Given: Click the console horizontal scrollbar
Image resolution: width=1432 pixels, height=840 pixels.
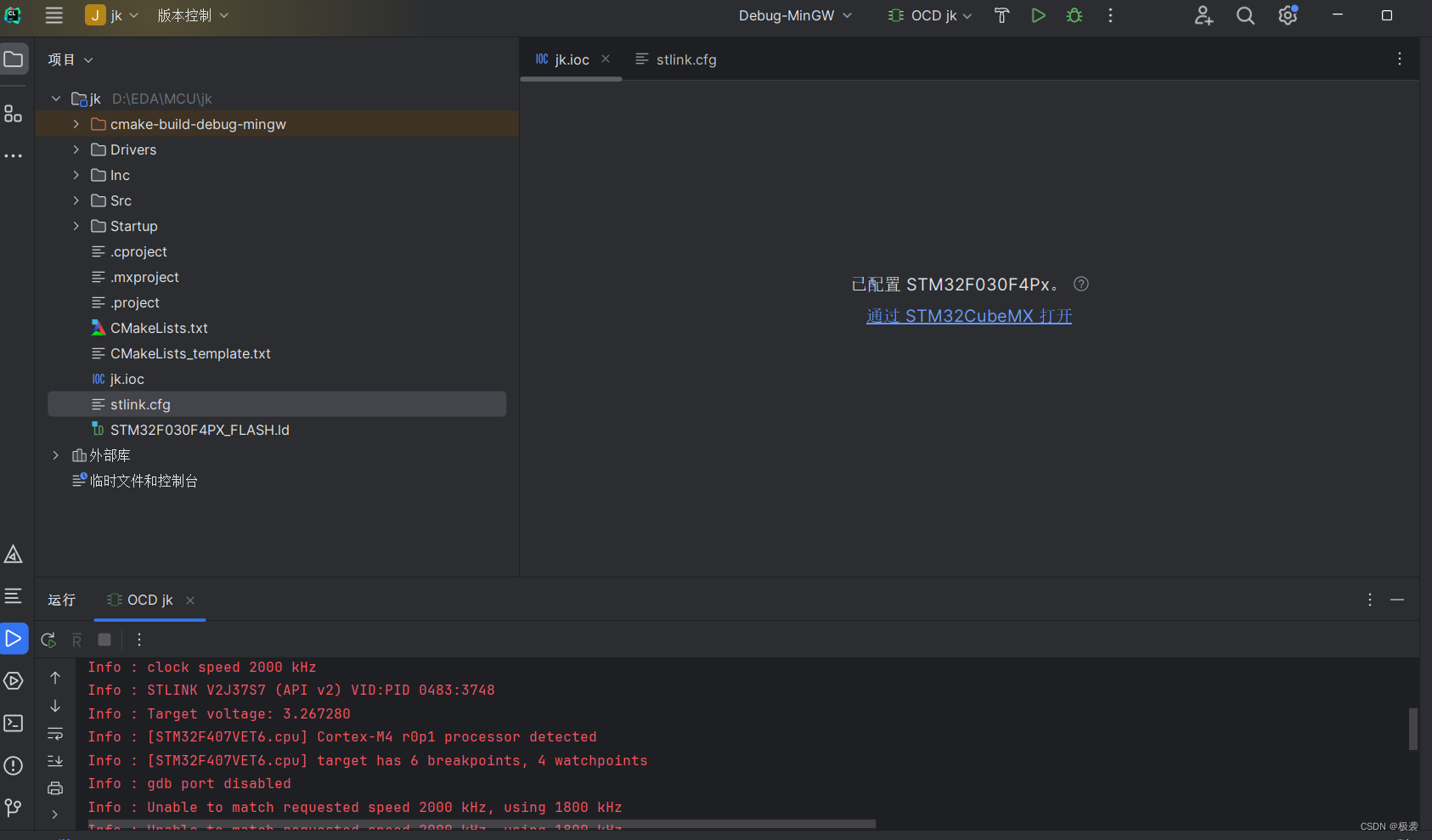Looking at the screenshot, I should [482, 824].
